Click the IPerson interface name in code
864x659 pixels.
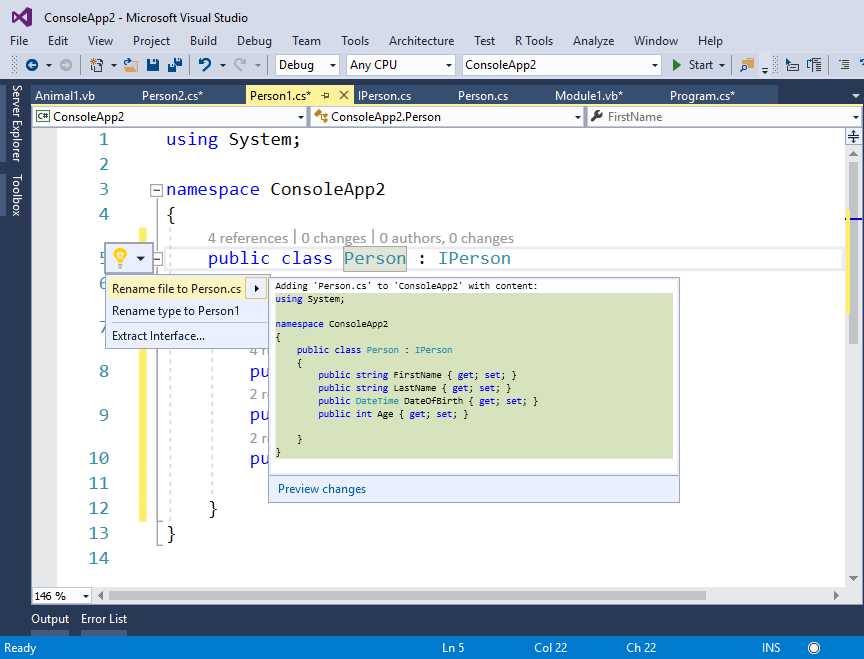[x=474, y=258]
